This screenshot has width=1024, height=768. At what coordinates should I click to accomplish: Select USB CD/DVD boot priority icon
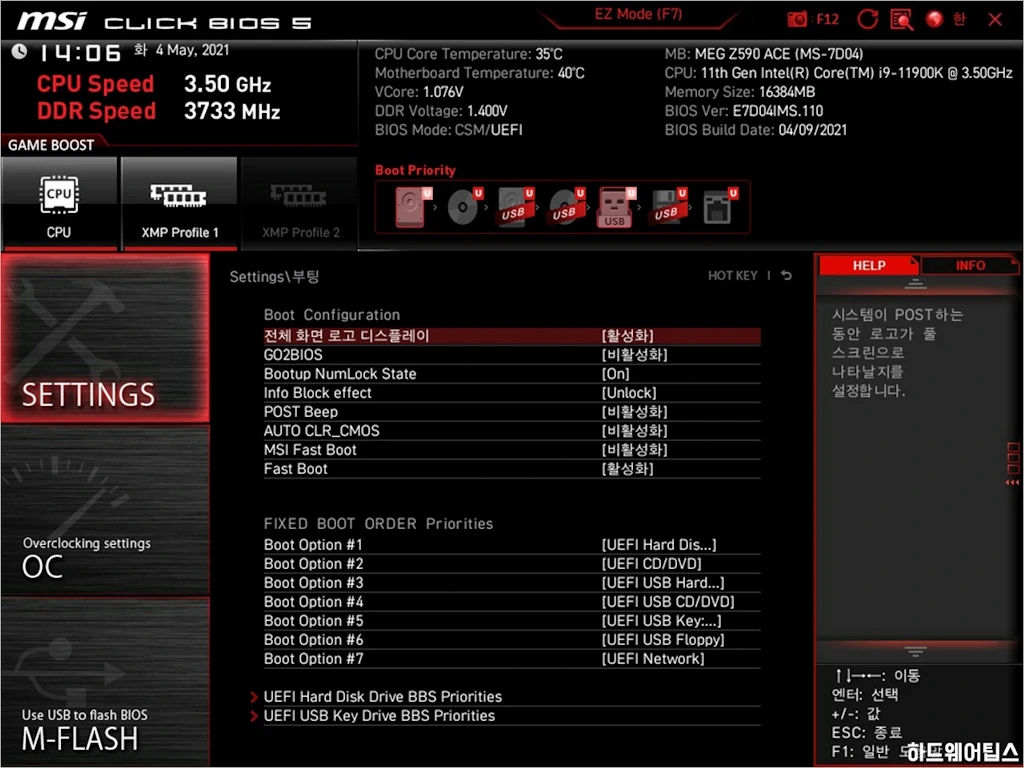point(566,207)
